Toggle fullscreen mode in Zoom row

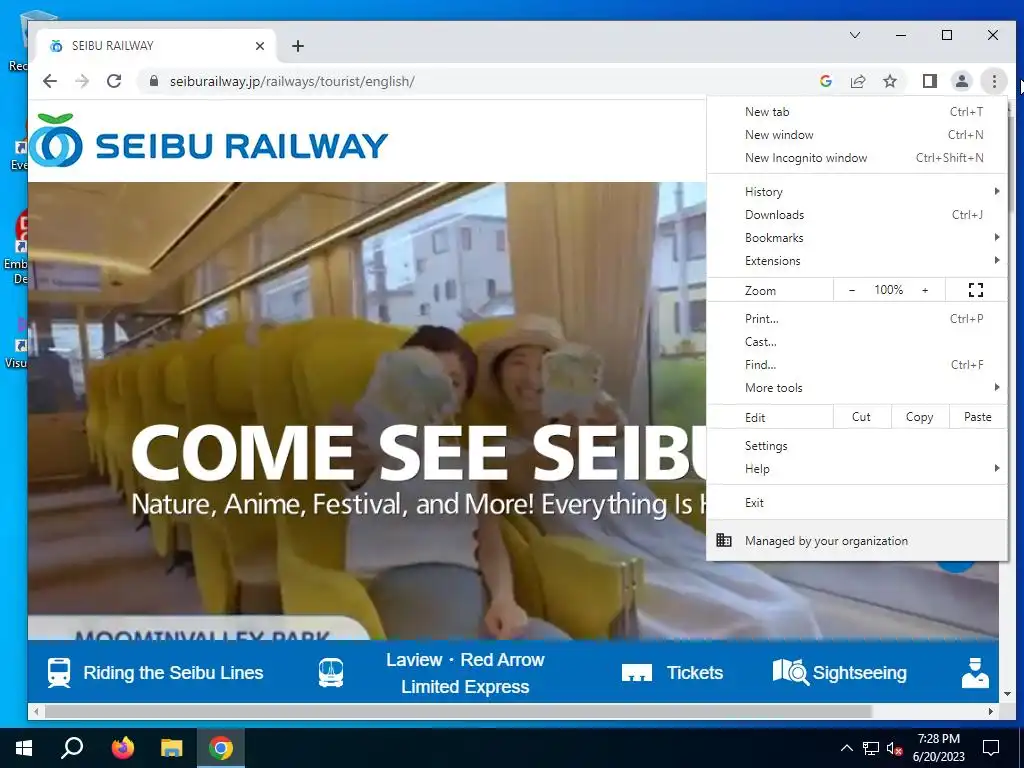[x=976, y=290]
